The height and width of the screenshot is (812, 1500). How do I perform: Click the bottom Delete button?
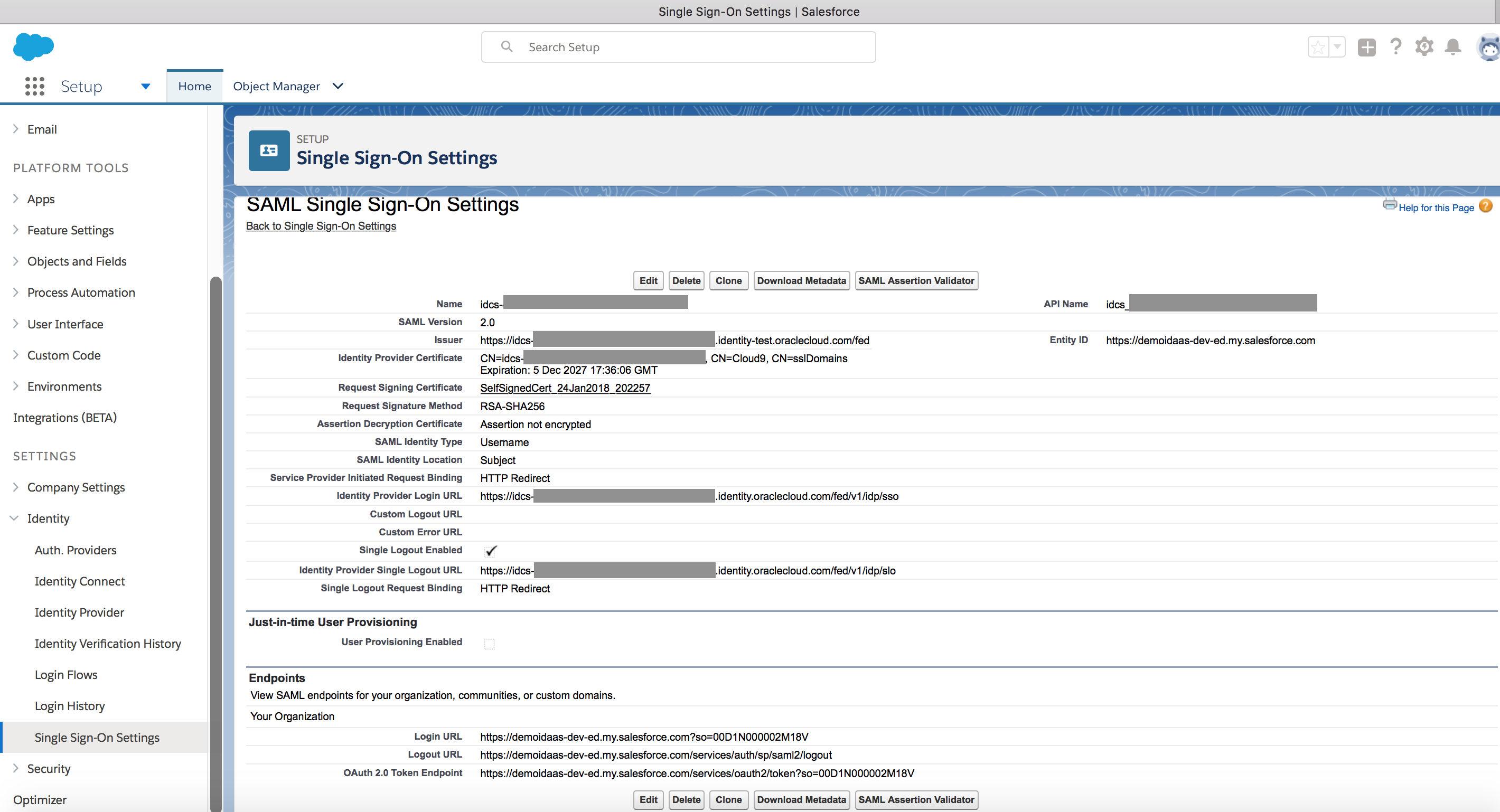686,800
